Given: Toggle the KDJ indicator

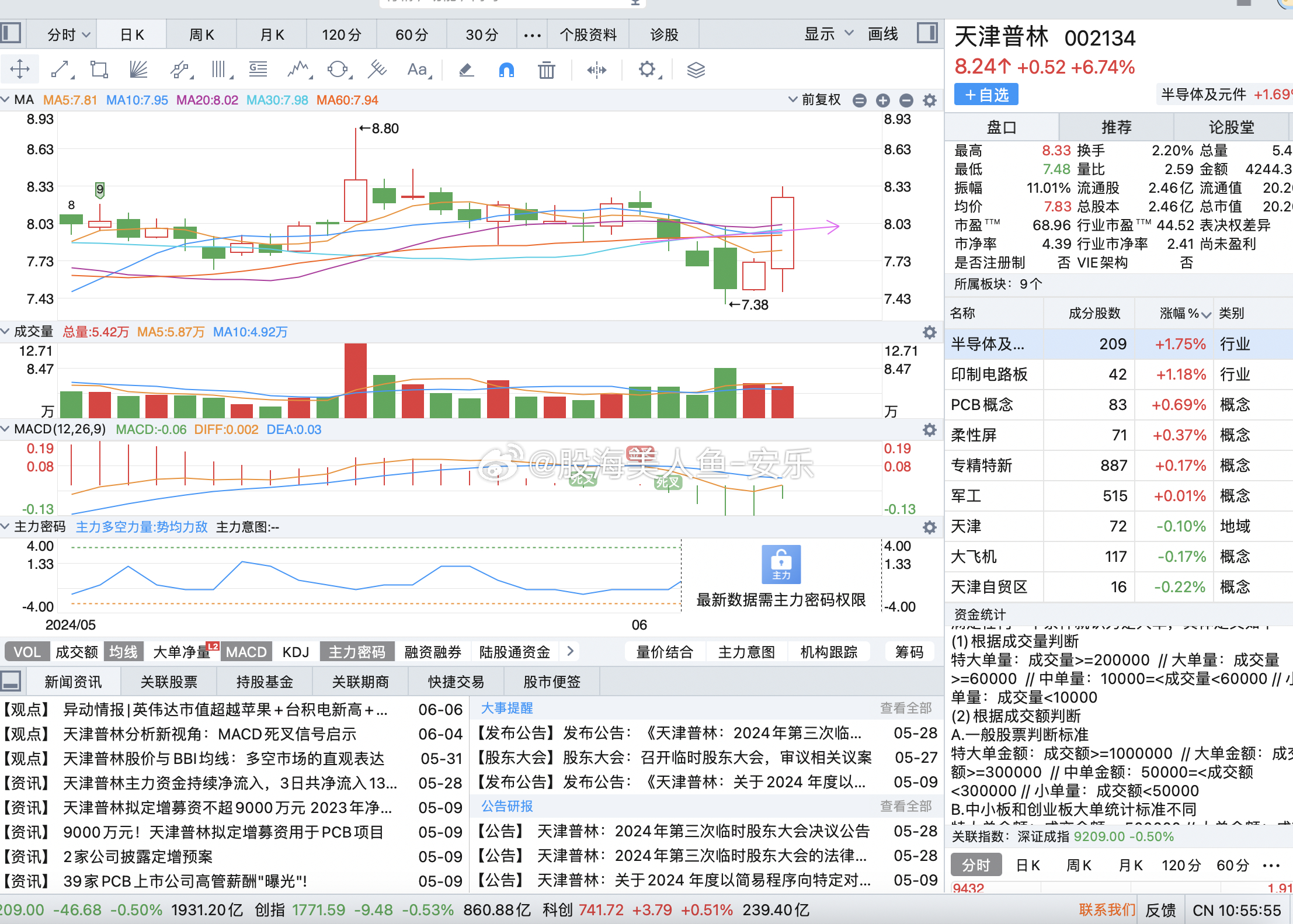Looking at the screenshot, I should point(296,652).
